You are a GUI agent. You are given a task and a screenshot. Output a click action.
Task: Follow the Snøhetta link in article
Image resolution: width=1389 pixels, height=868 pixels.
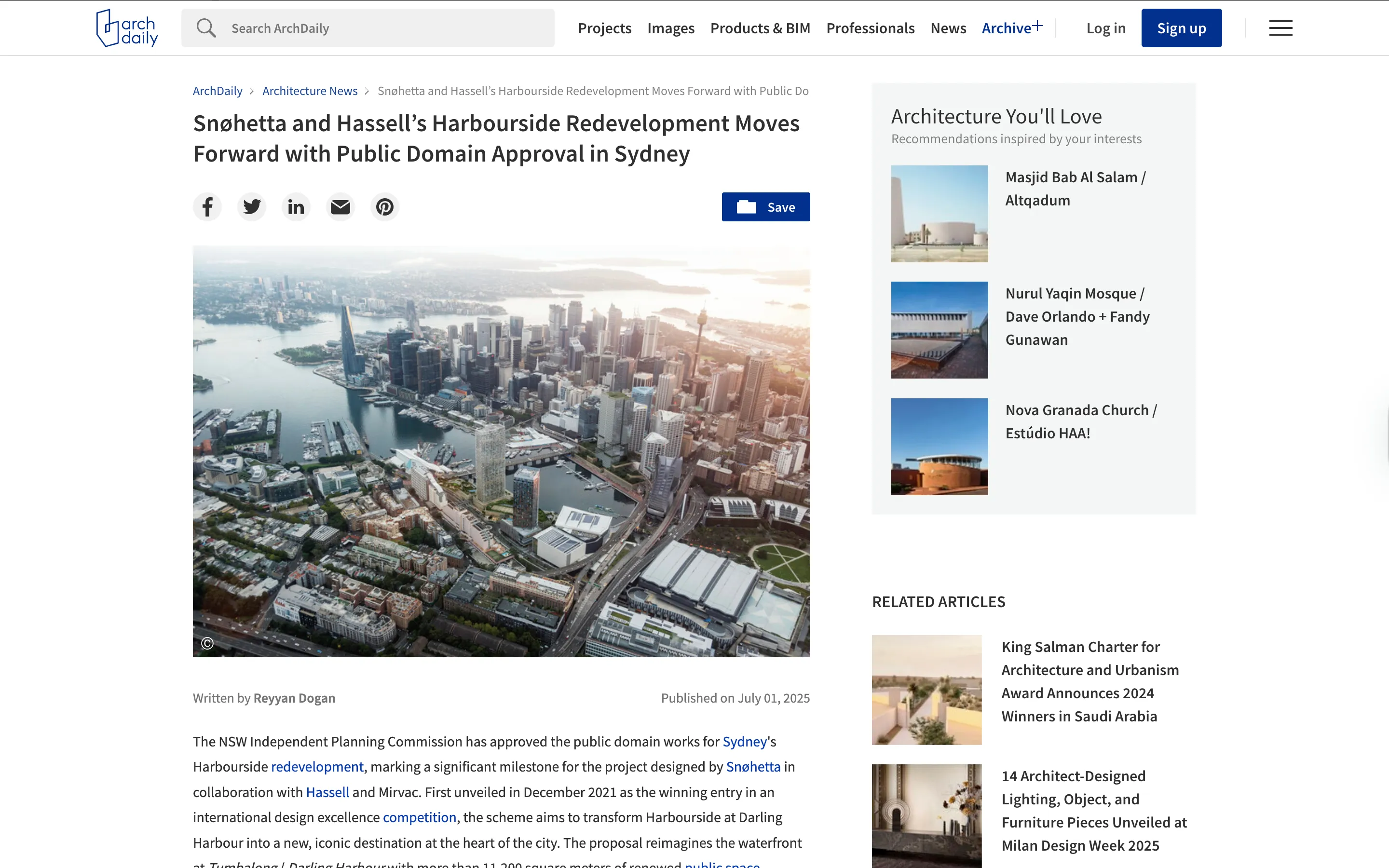753,767
